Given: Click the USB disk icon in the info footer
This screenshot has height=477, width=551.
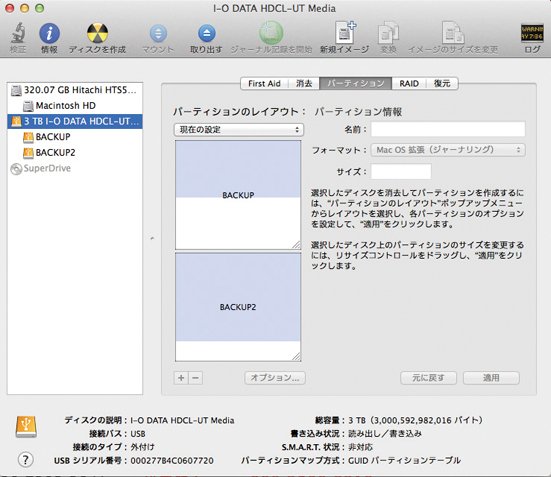Looking at the screenshot, I should [x=26, y=426].
